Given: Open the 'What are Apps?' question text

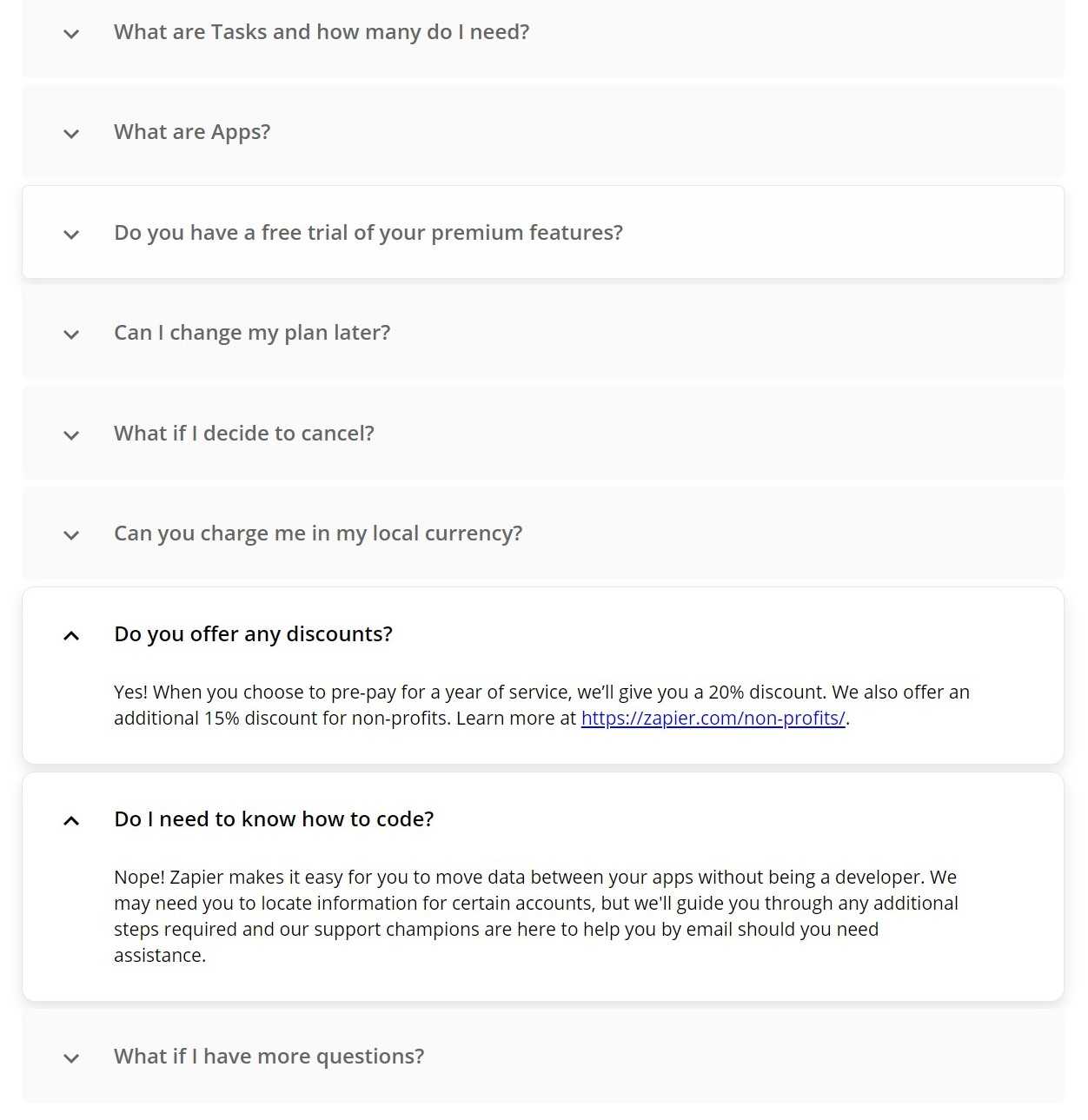Looking at the screenshot, I should pos(192,132).
